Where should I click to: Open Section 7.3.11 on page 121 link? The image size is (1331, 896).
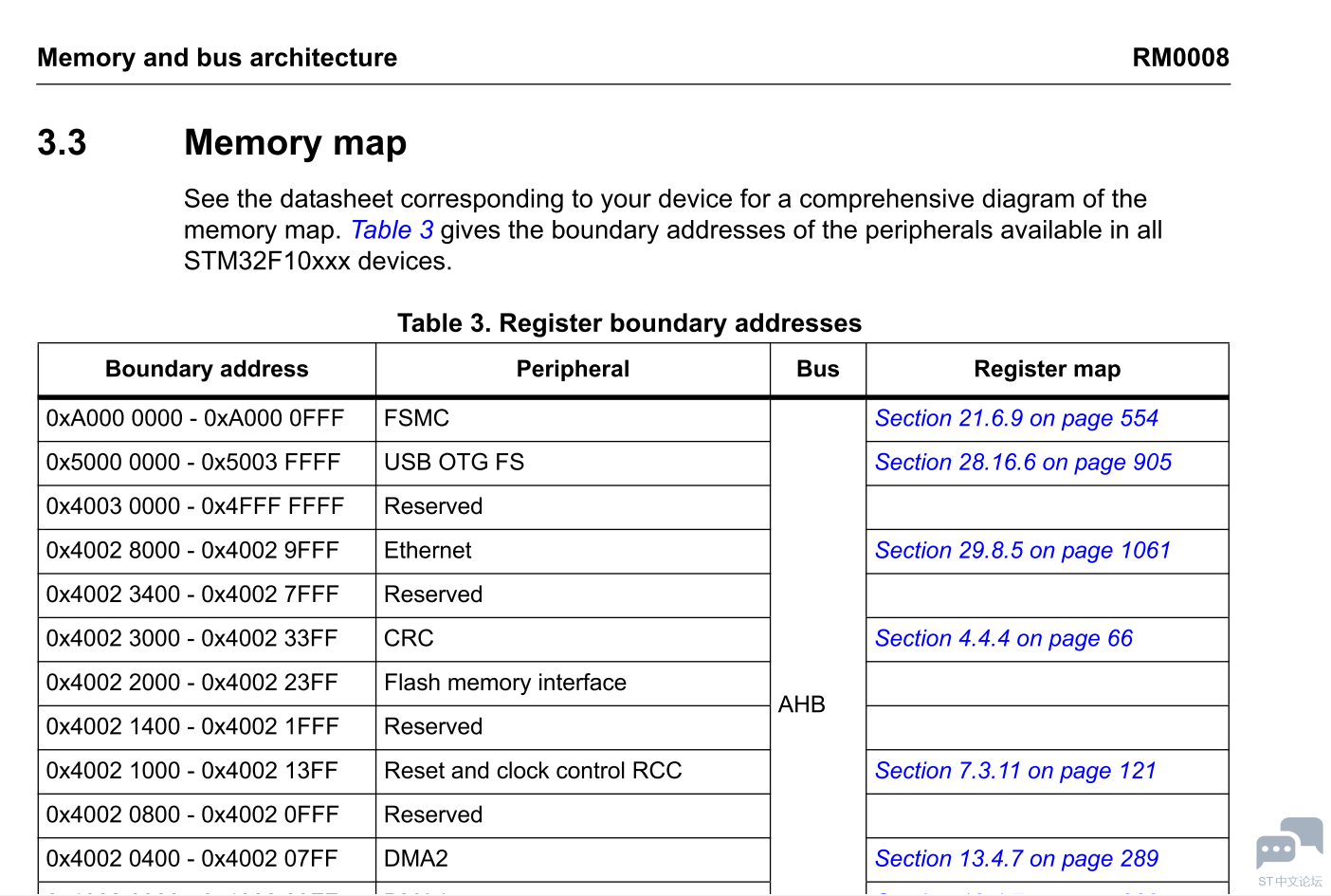[1015, 771]
